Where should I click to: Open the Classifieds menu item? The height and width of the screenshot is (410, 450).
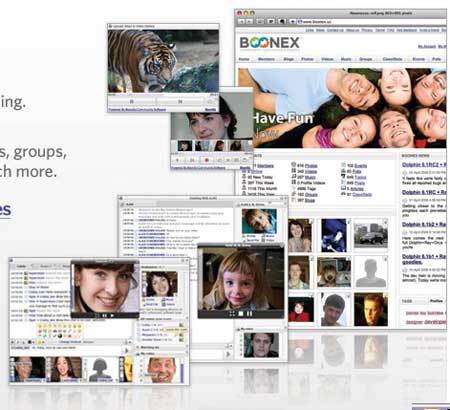[x=392, y=59]
